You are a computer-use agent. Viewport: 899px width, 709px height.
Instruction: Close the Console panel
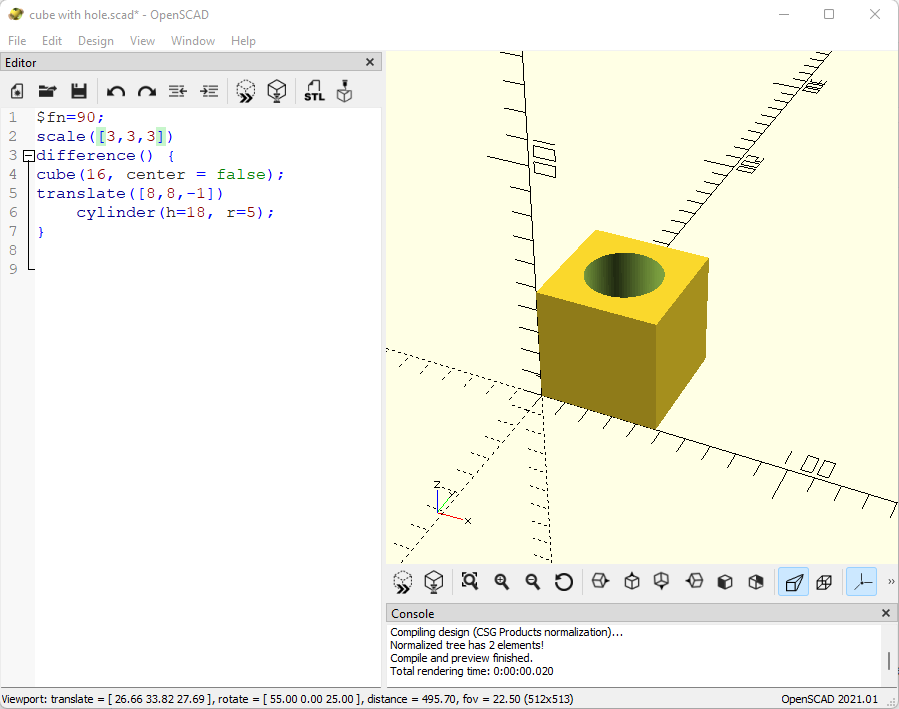[x=885, y=613]
